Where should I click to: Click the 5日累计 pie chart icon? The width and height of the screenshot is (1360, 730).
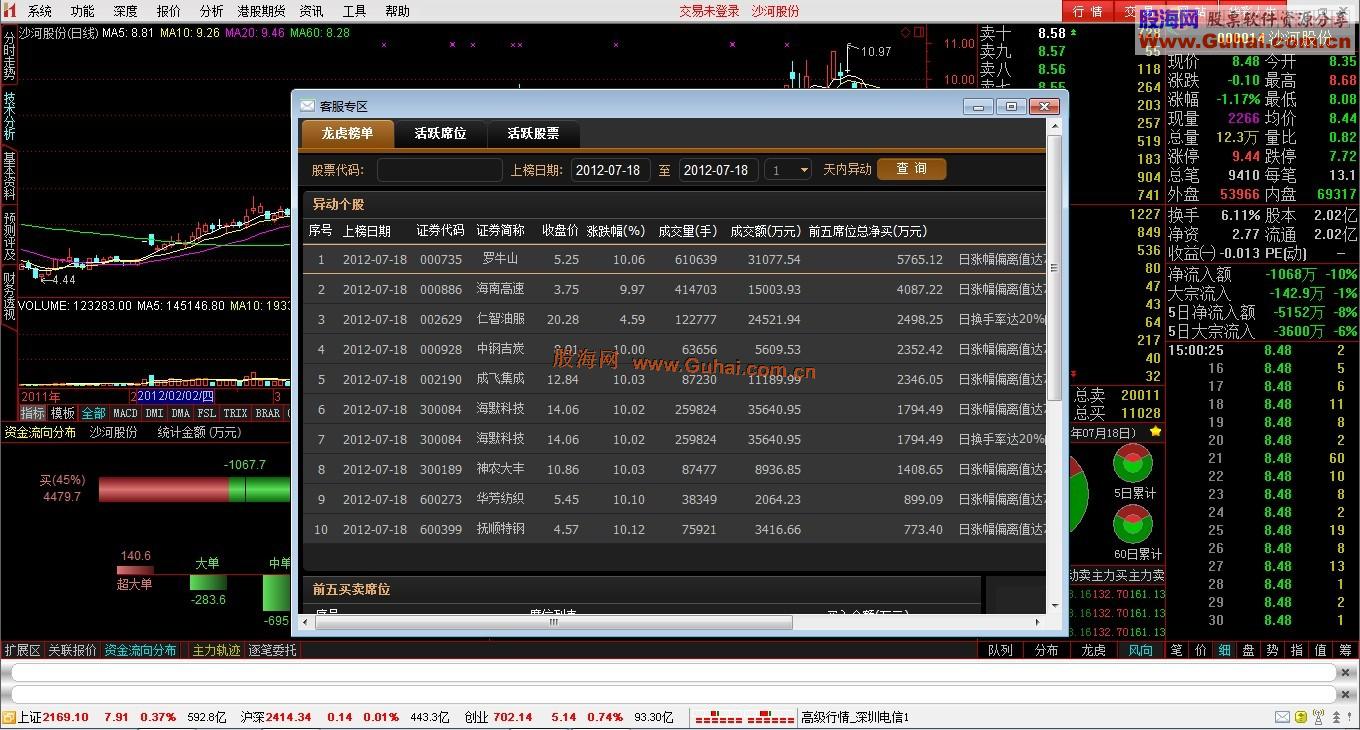pyautogui.click(x=1133, y=463)
